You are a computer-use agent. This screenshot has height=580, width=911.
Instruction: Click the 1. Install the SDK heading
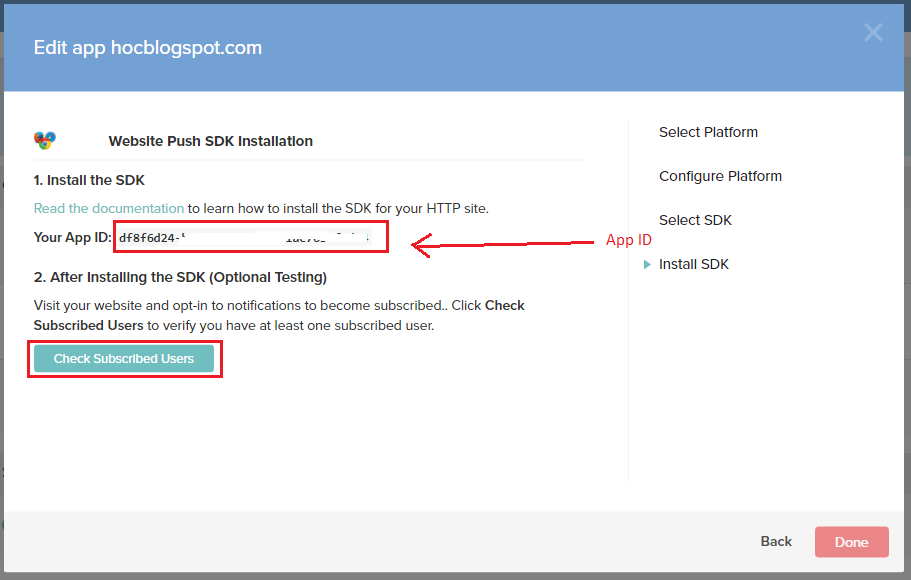tap(89, 180)
